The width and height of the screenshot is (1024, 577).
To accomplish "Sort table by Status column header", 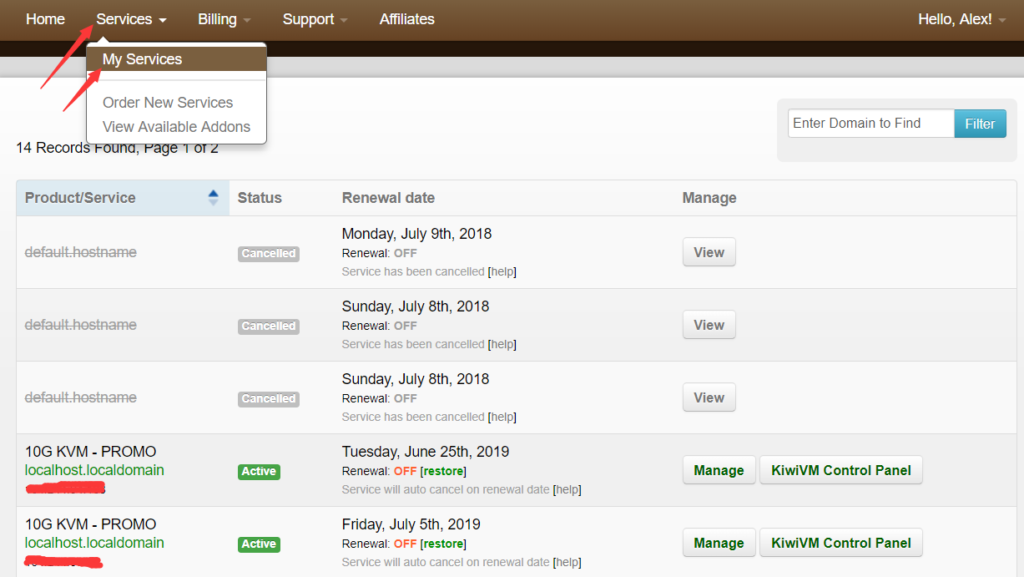I will (x=259, y=198).
